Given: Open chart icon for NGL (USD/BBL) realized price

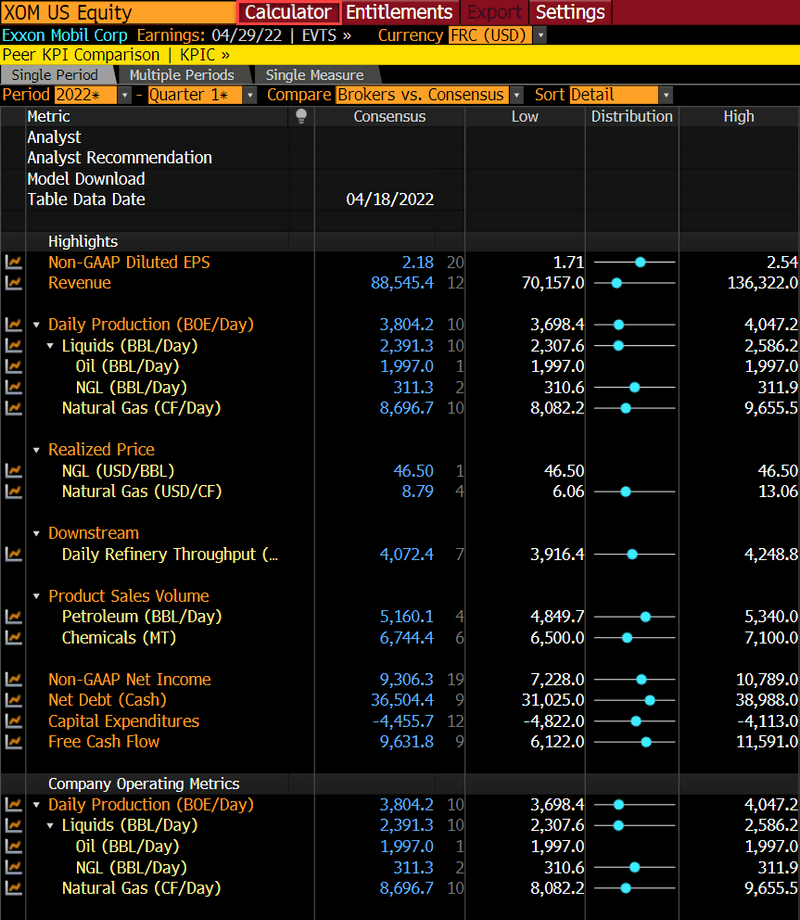Looking at the screenshot, I should [x=13, y=471].
